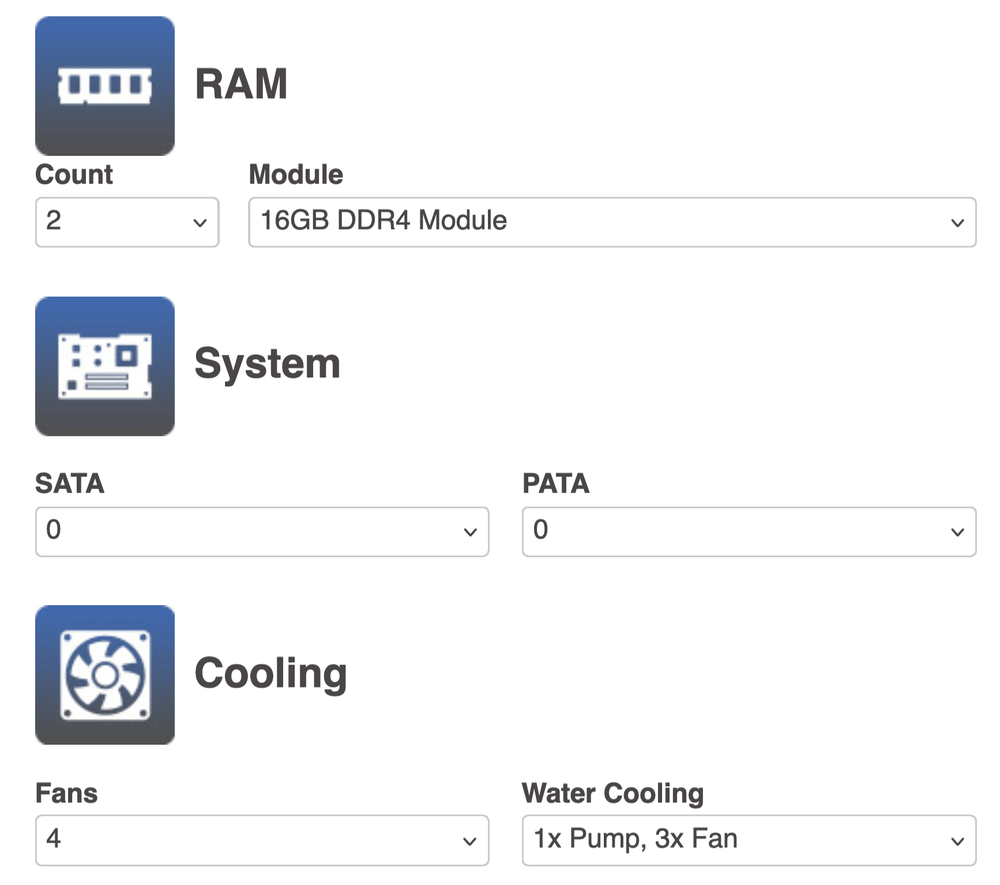Image resolution: width=1000 pixels, height=885 pixels.
Task: Click the RAM section heading
Action: [x=241, y=85]
